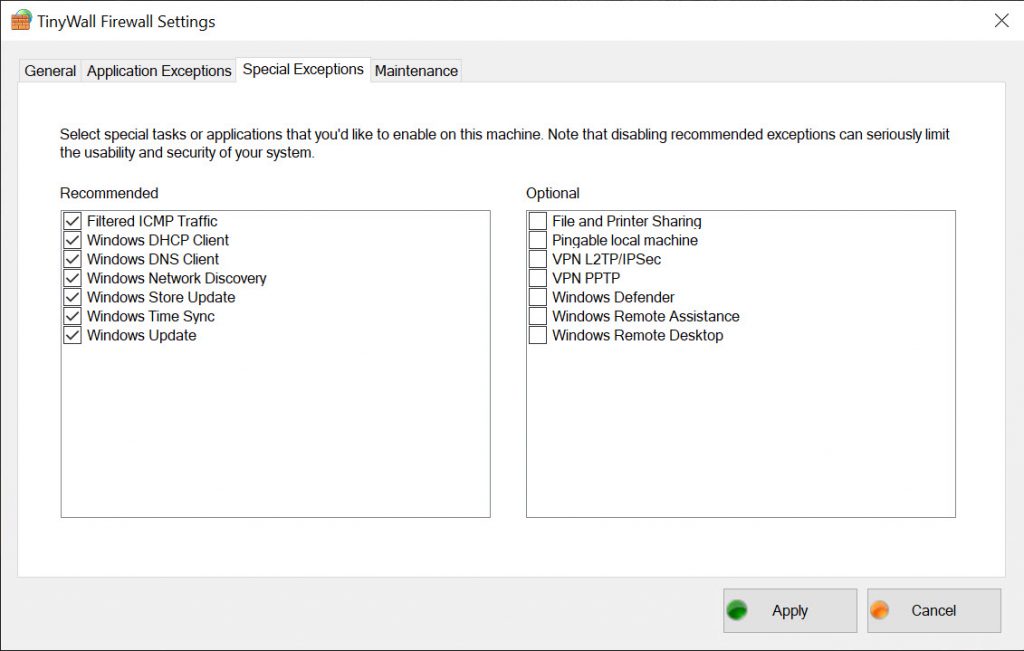Go to the Maintenance tab

pos(416,71)
